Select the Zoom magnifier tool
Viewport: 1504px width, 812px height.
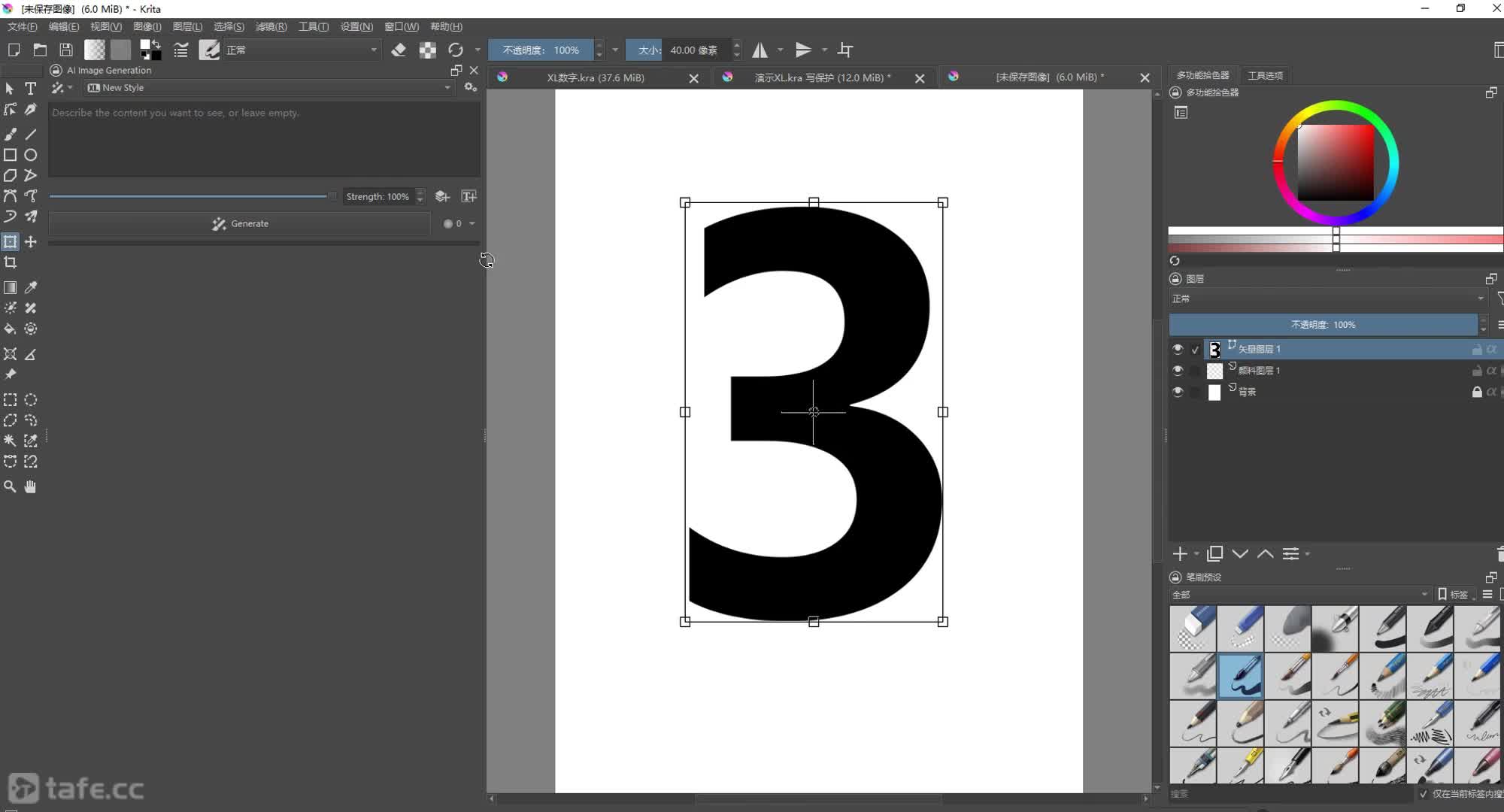click(11, 486)
